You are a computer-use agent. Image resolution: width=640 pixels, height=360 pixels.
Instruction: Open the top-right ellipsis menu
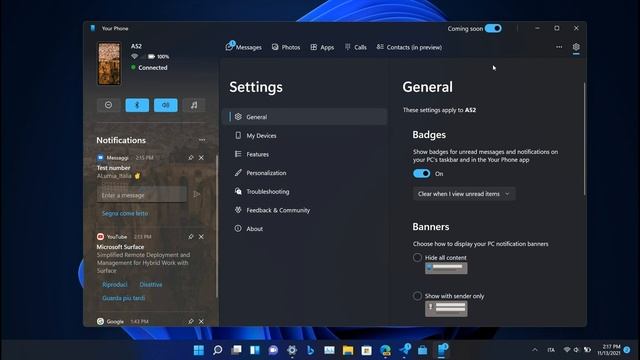click(559, 47)
